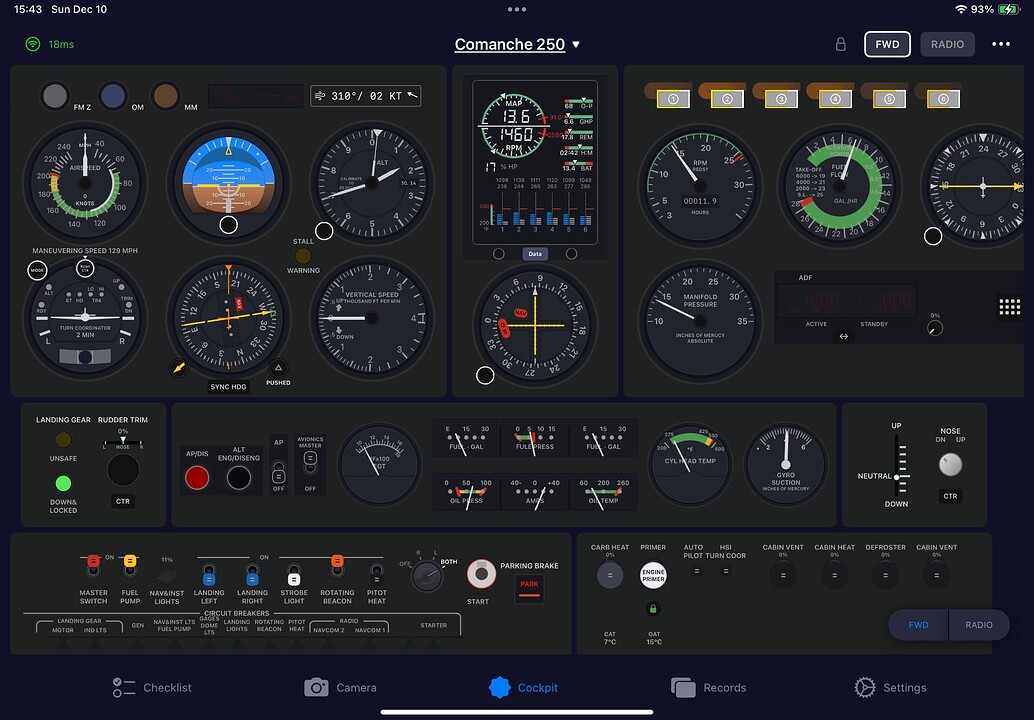
Task: Open the Checklist tab
Action: [153, 687]
